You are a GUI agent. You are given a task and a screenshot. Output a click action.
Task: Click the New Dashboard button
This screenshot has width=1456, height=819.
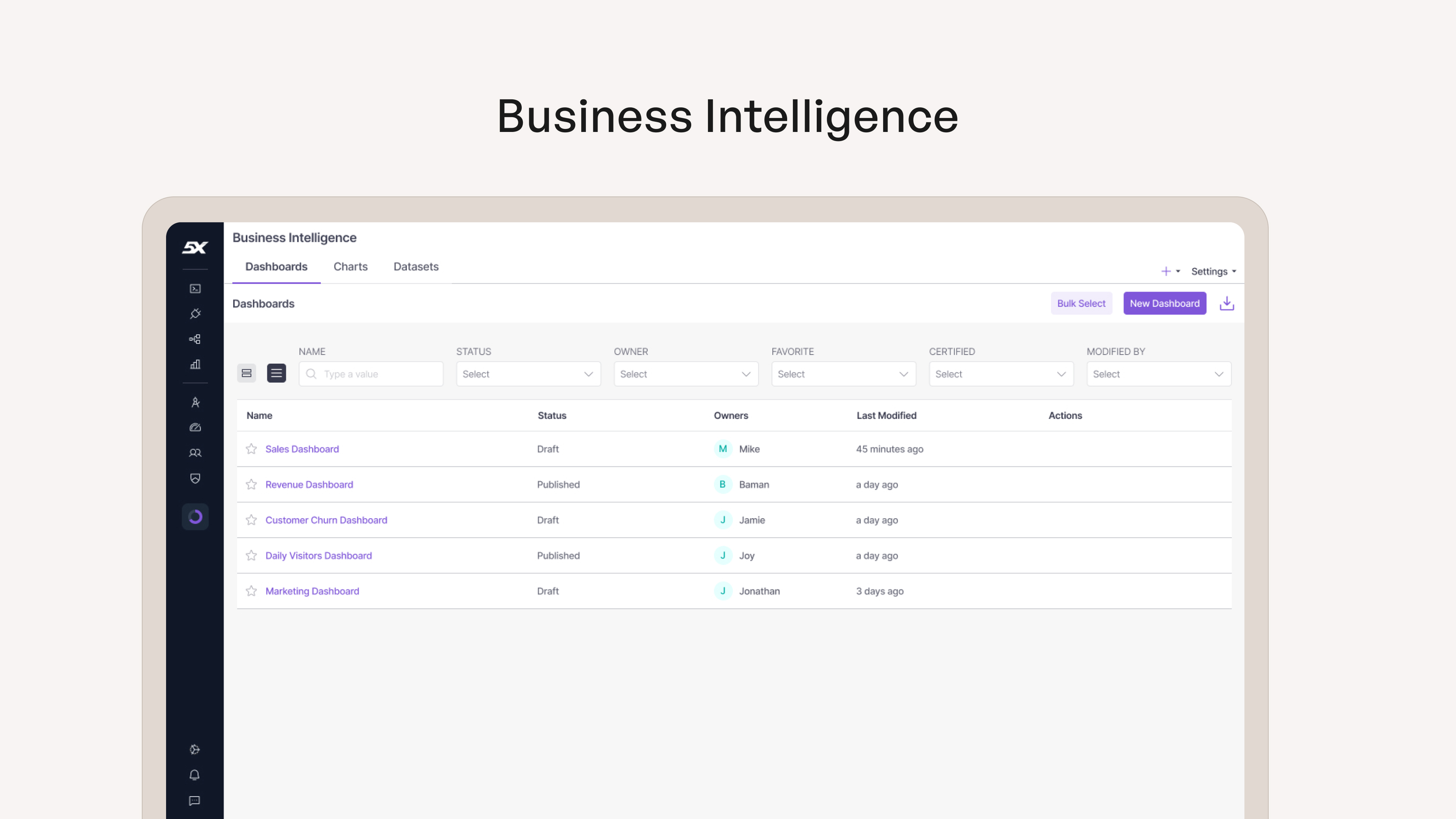click(1164, 303)
